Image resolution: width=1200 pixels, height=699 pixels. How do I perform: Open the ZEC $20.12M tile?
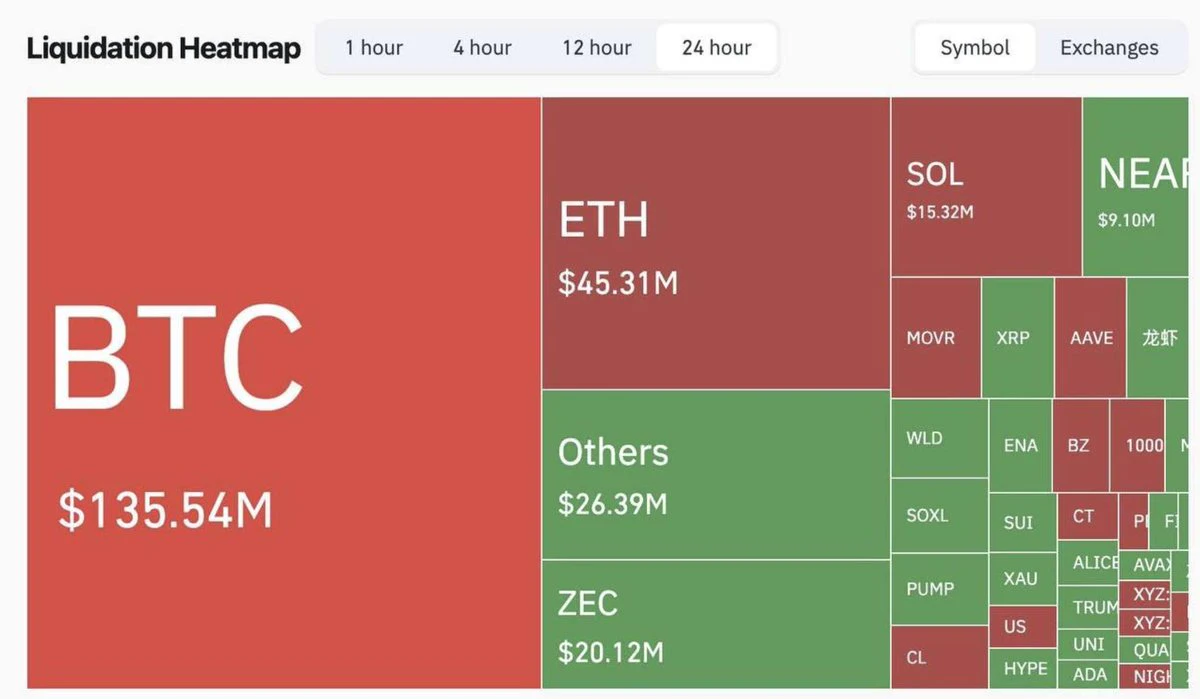pos(716,624)
